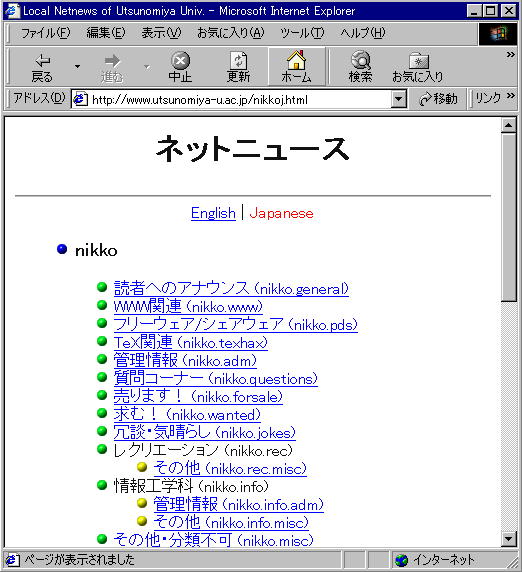Viewport: 522px width, 572px height.
Task: Click the Stop (中止) toolbar icon
Action: pos(181,60)
